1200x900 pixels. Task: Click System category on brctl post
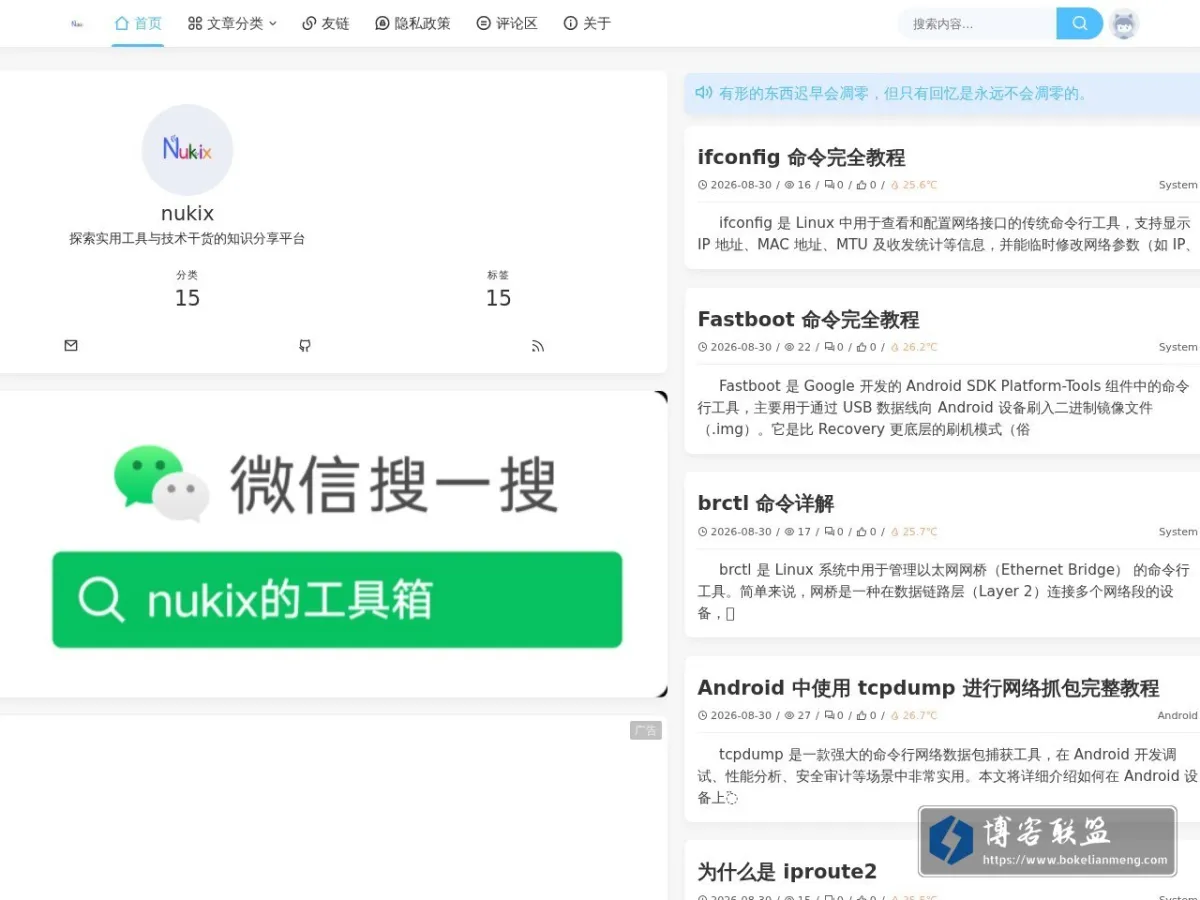click(x=1178, y=532)
